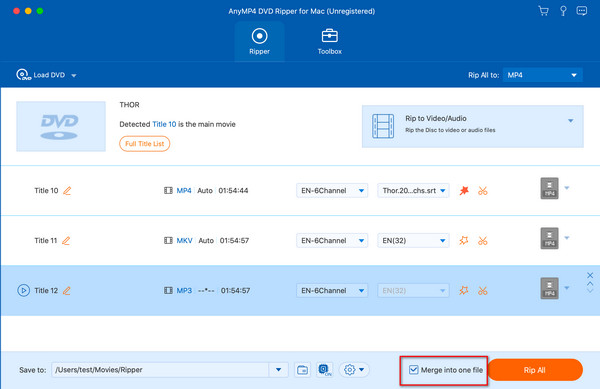
Task: Switch to the Toolbox tab
Action: pos(329,41)
